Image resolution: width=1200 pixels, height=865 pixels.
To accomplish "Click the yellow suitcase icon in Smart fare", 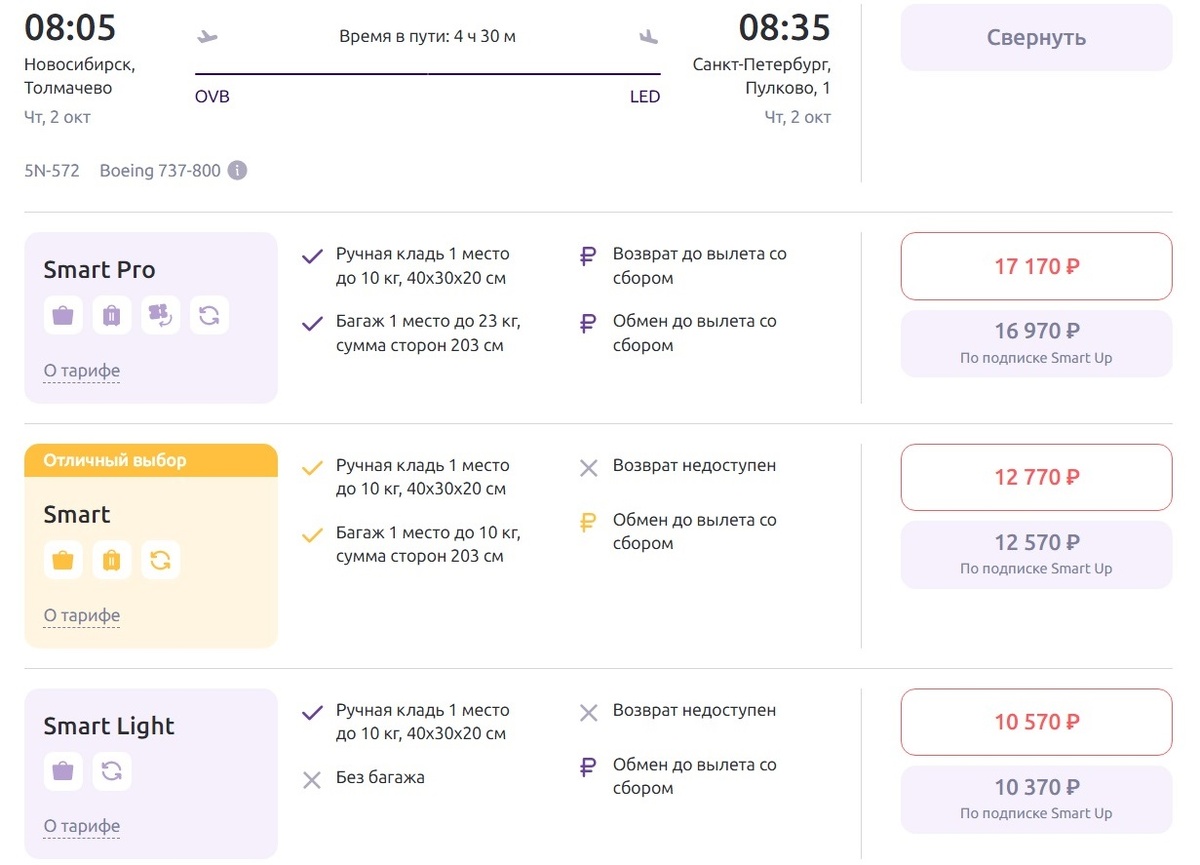I will point(112,560).
